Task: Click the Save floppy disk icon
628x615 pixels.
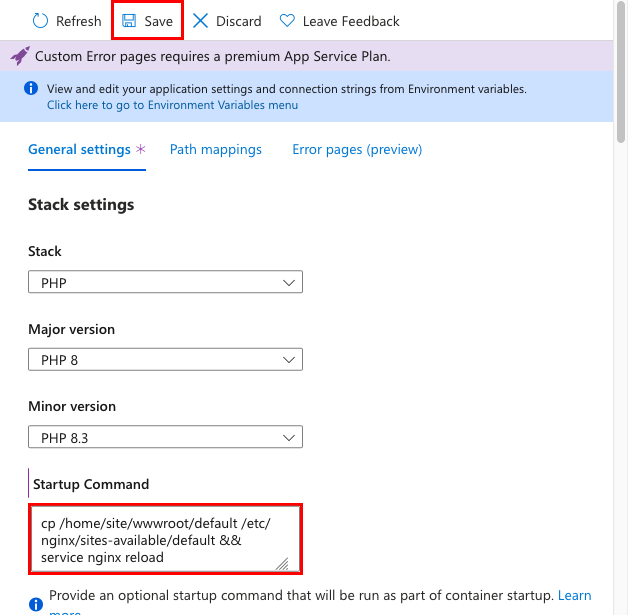Action: coord(129,21)
